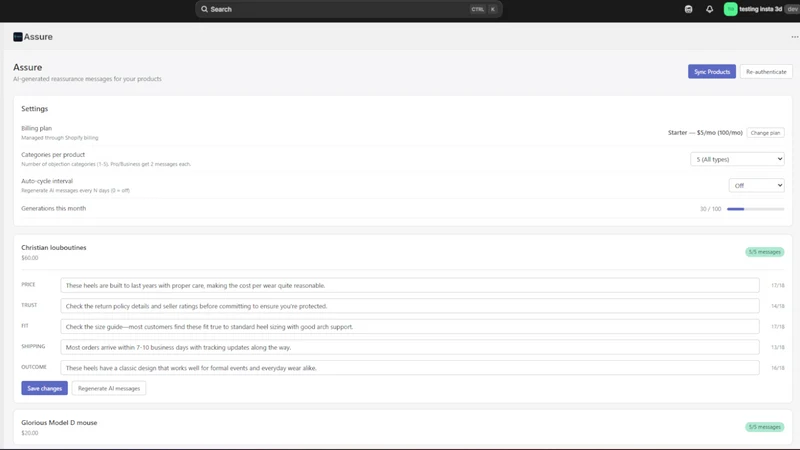Click the Re-authenticate button

click(x=766, y=72)
